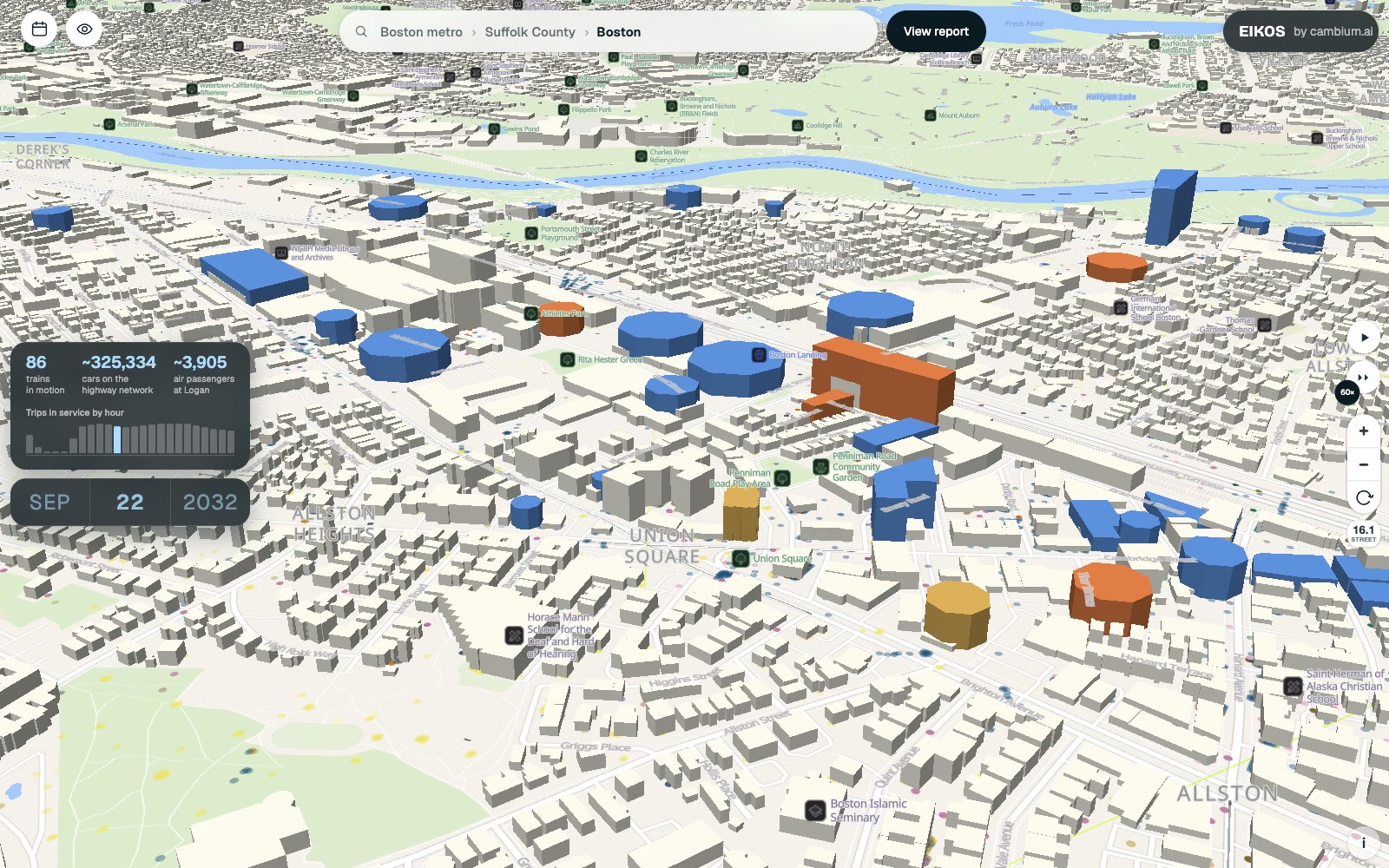Open the View report button
This screenshot has width=1389, height=868.
(936, 31)
